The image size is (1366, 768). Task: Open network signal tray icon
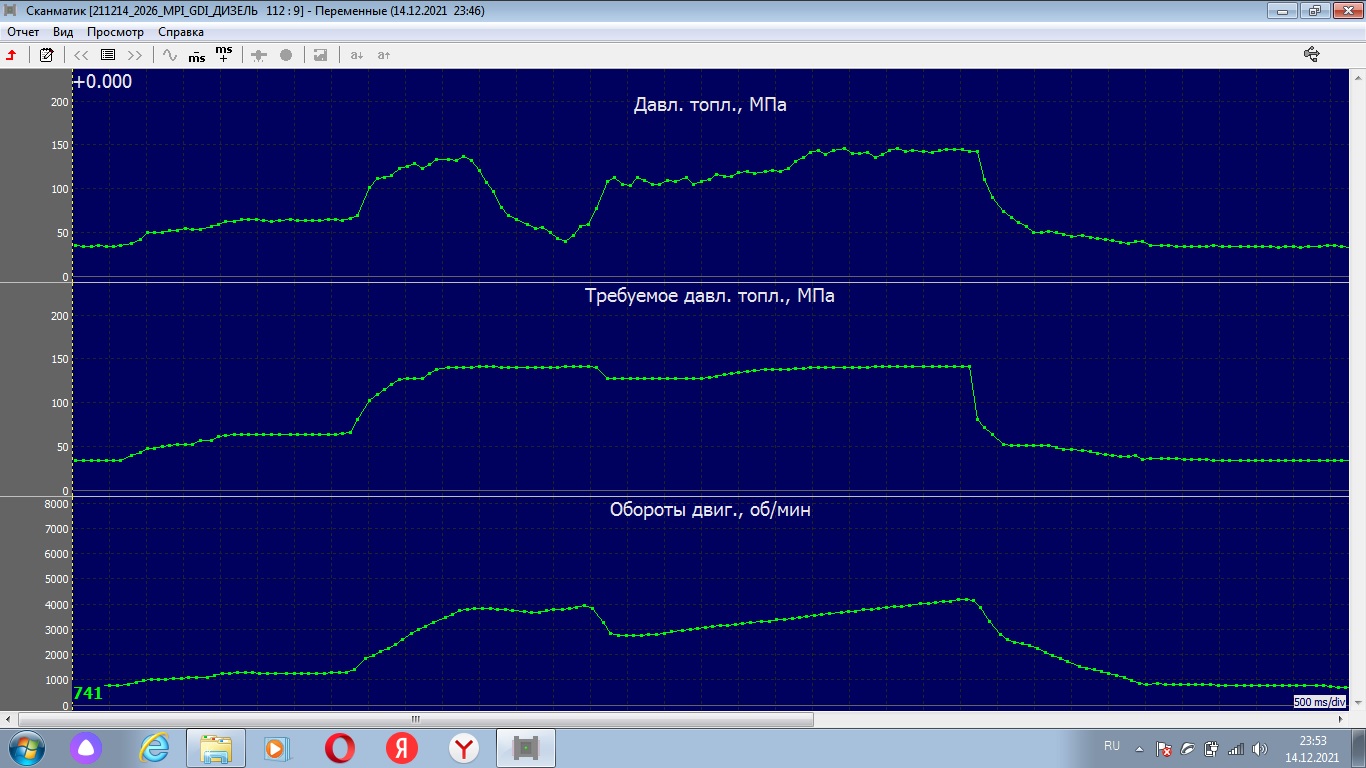(1235, 748)
